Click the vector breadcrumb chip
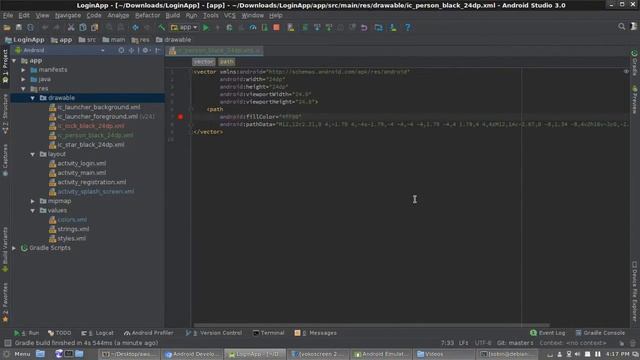The height and width of the screenshot is (360, 640). point(204,62)
